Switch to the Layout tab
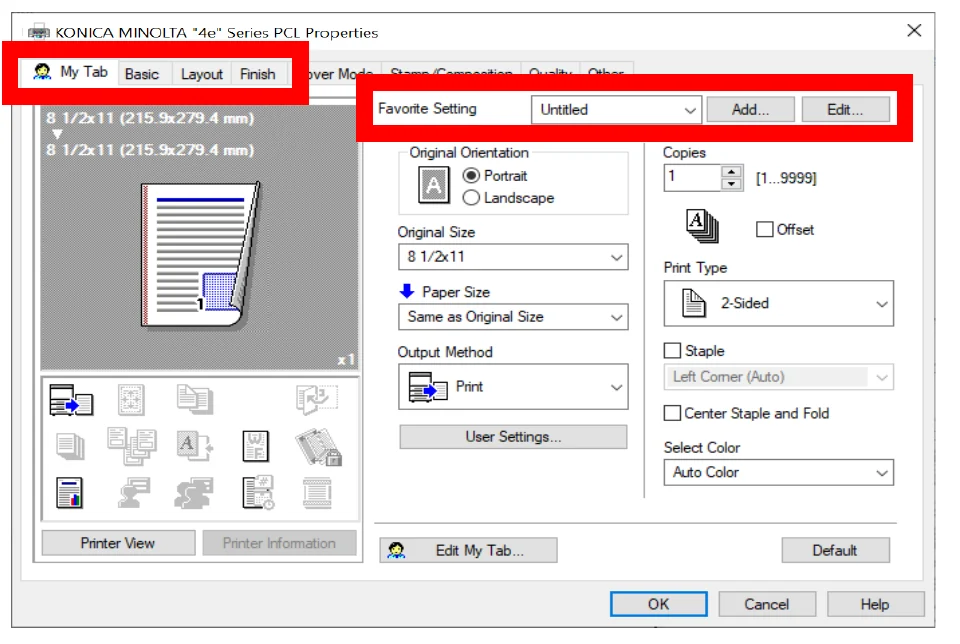This screenshot has height=644, width=960. pyautogui.click(x=201, y=74)
